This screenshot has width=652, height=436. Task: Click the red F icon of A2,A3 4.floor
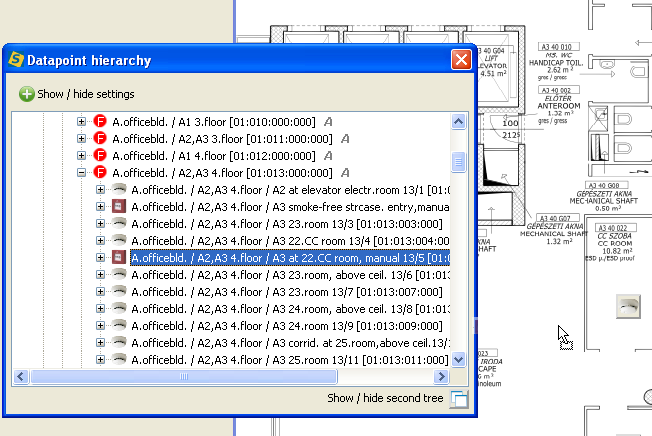(100, 173)
